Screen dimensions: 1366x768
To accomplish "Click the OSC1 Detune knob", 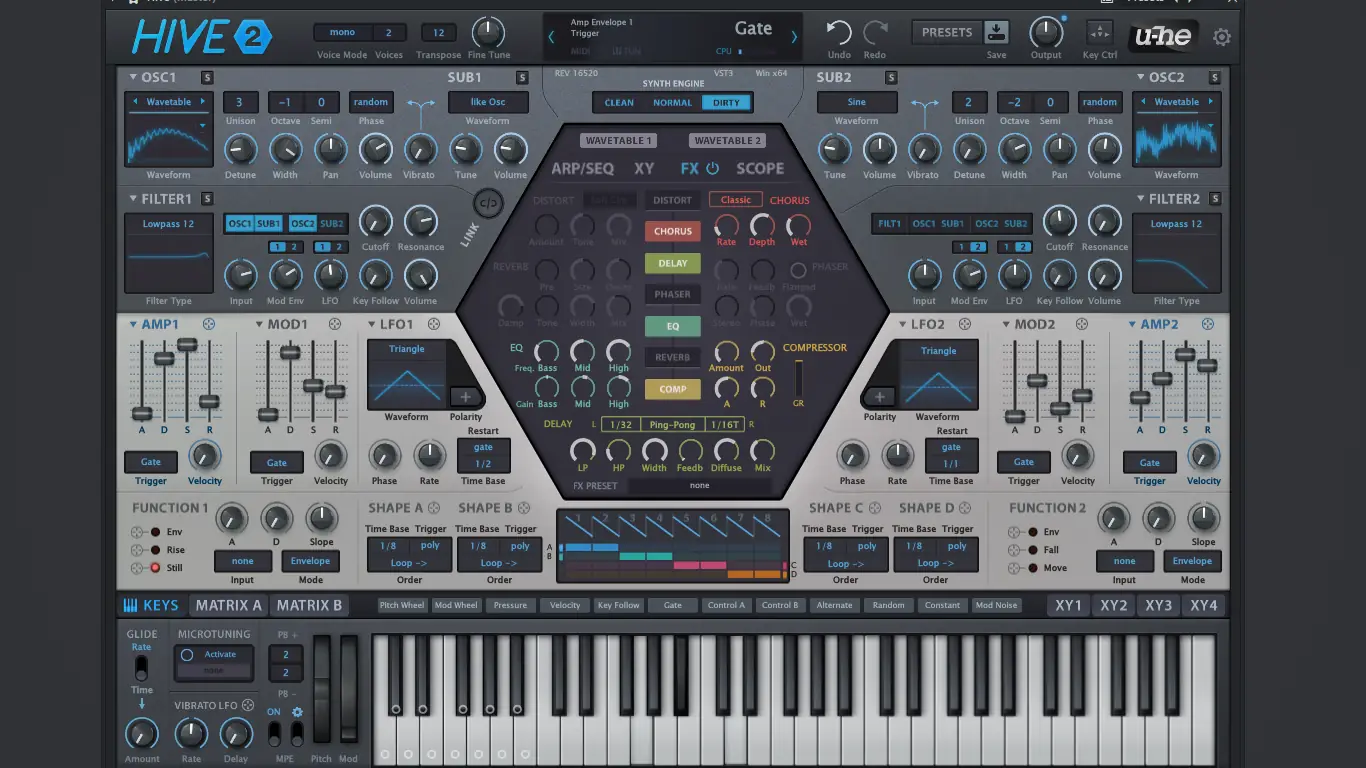I will pyautogui.click(x=240, y=150).
